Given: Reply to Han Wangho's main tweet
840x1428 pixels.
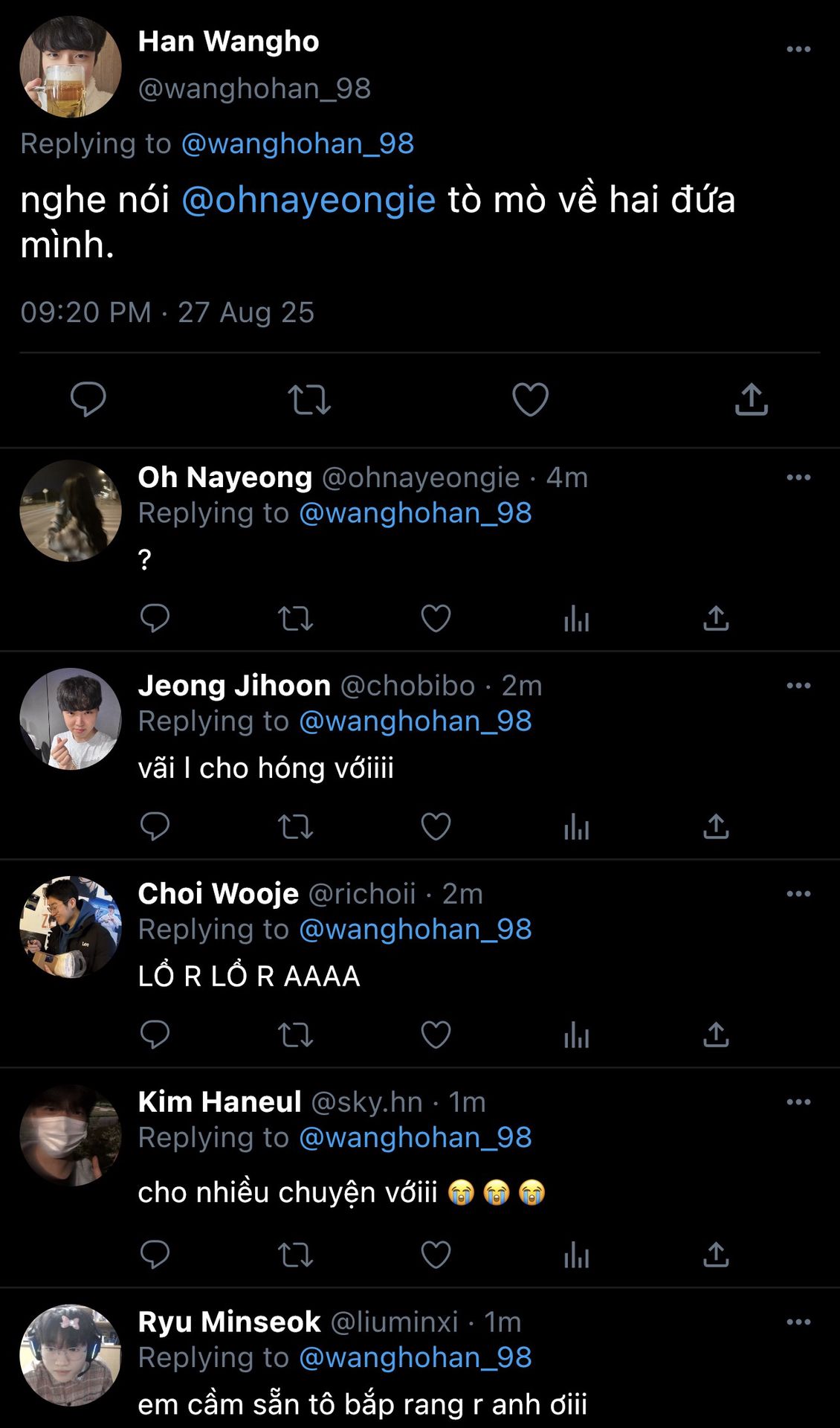Looking at the screenshot, I should (x=88, y=399).
